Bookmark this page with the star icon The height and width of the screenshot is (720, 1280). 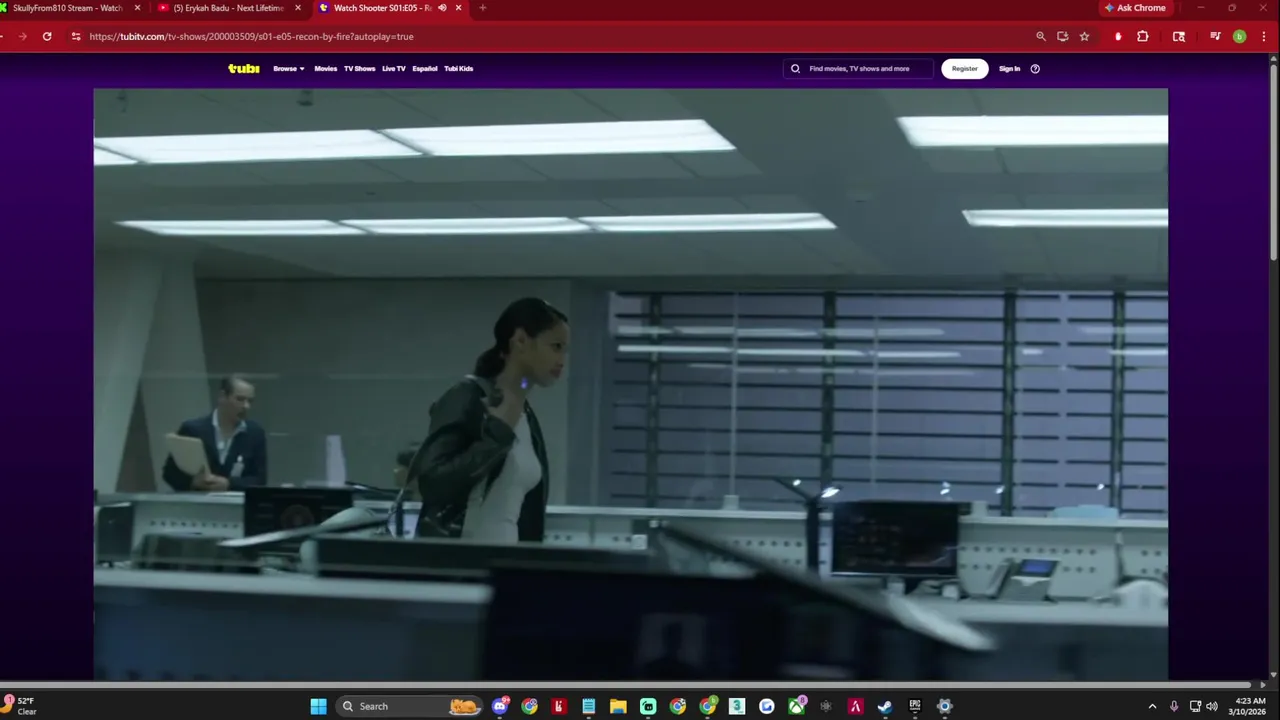(1084, 36)
